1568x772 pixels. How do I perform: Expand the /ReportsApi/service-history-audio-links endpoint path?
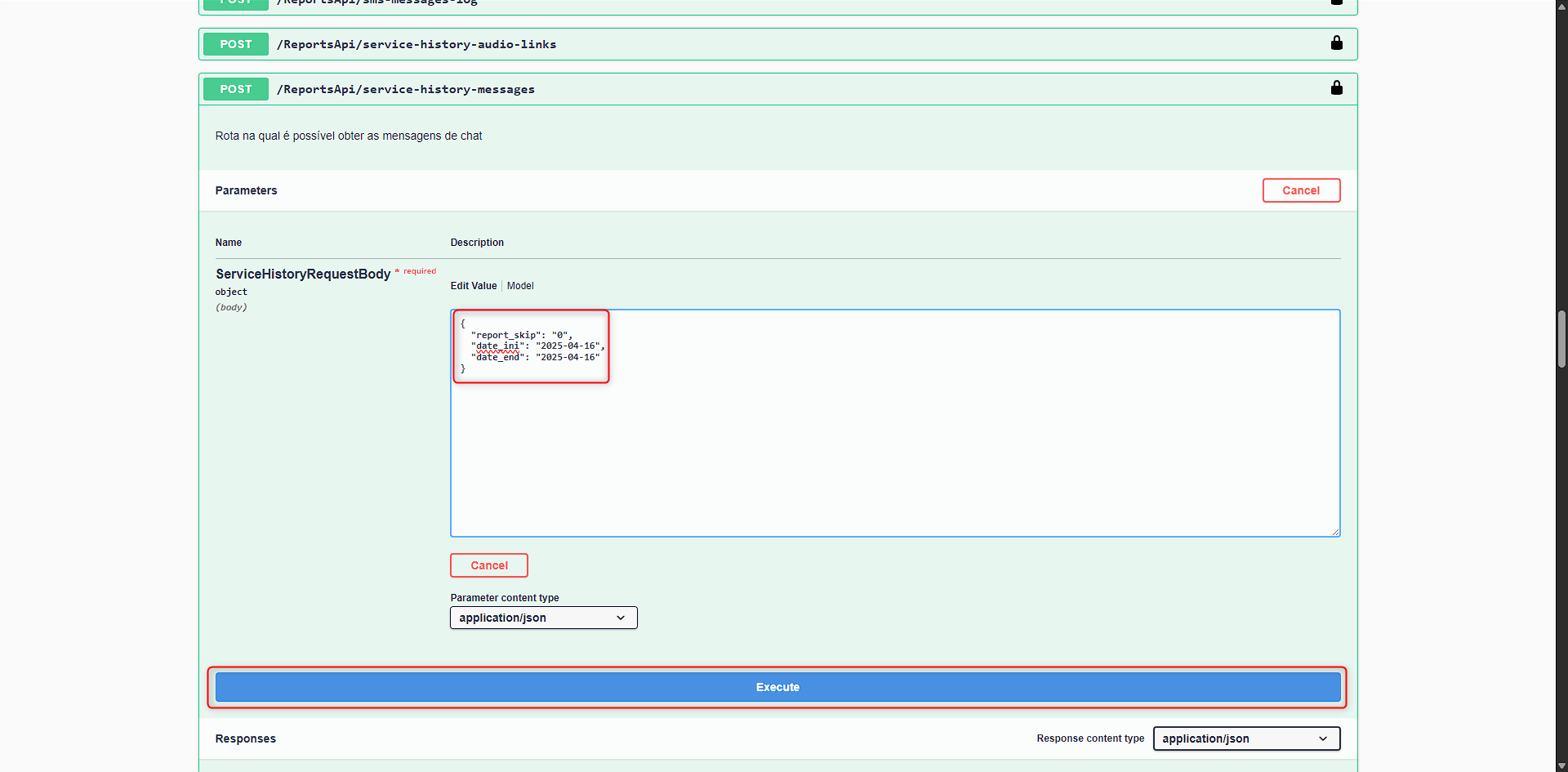click(x=416, y=44)
